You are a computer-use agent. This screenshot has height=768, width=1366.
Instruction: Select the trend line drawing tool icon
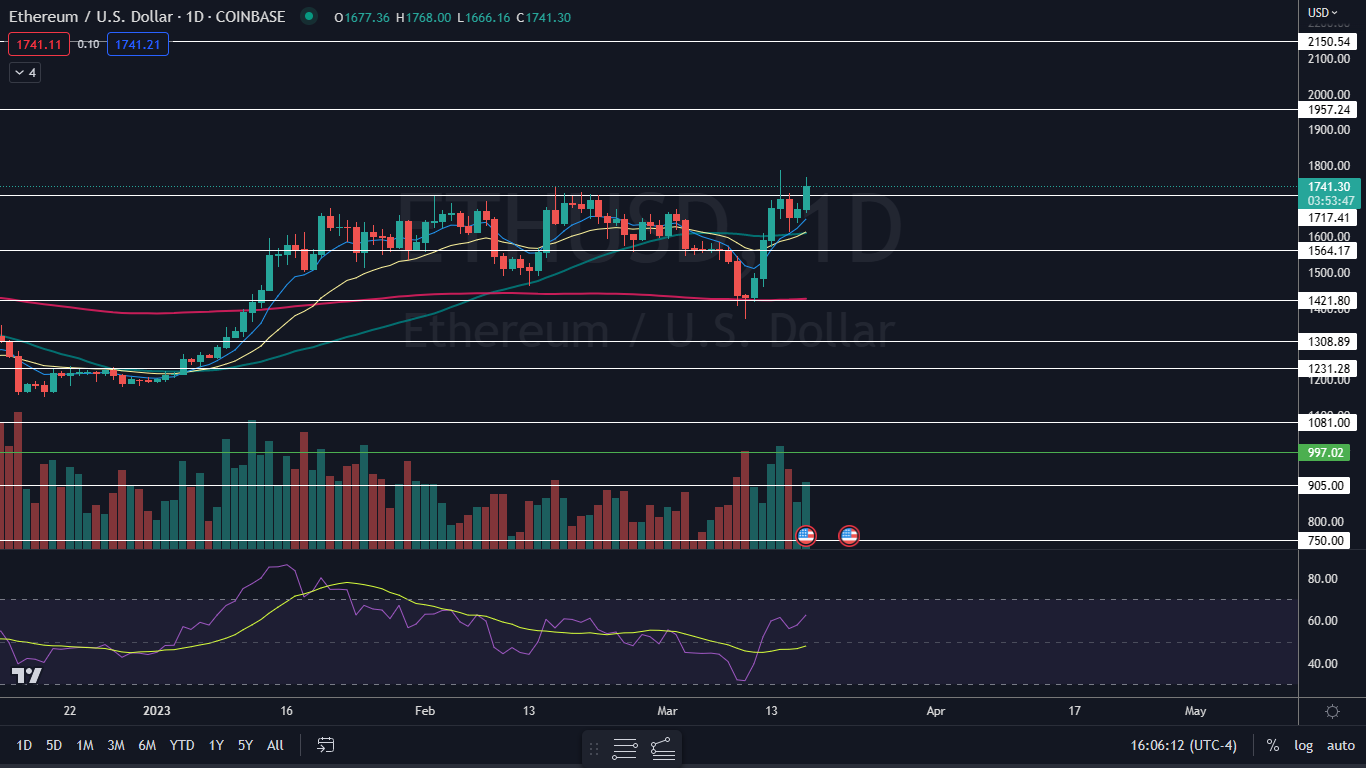(x=662, y=748)
